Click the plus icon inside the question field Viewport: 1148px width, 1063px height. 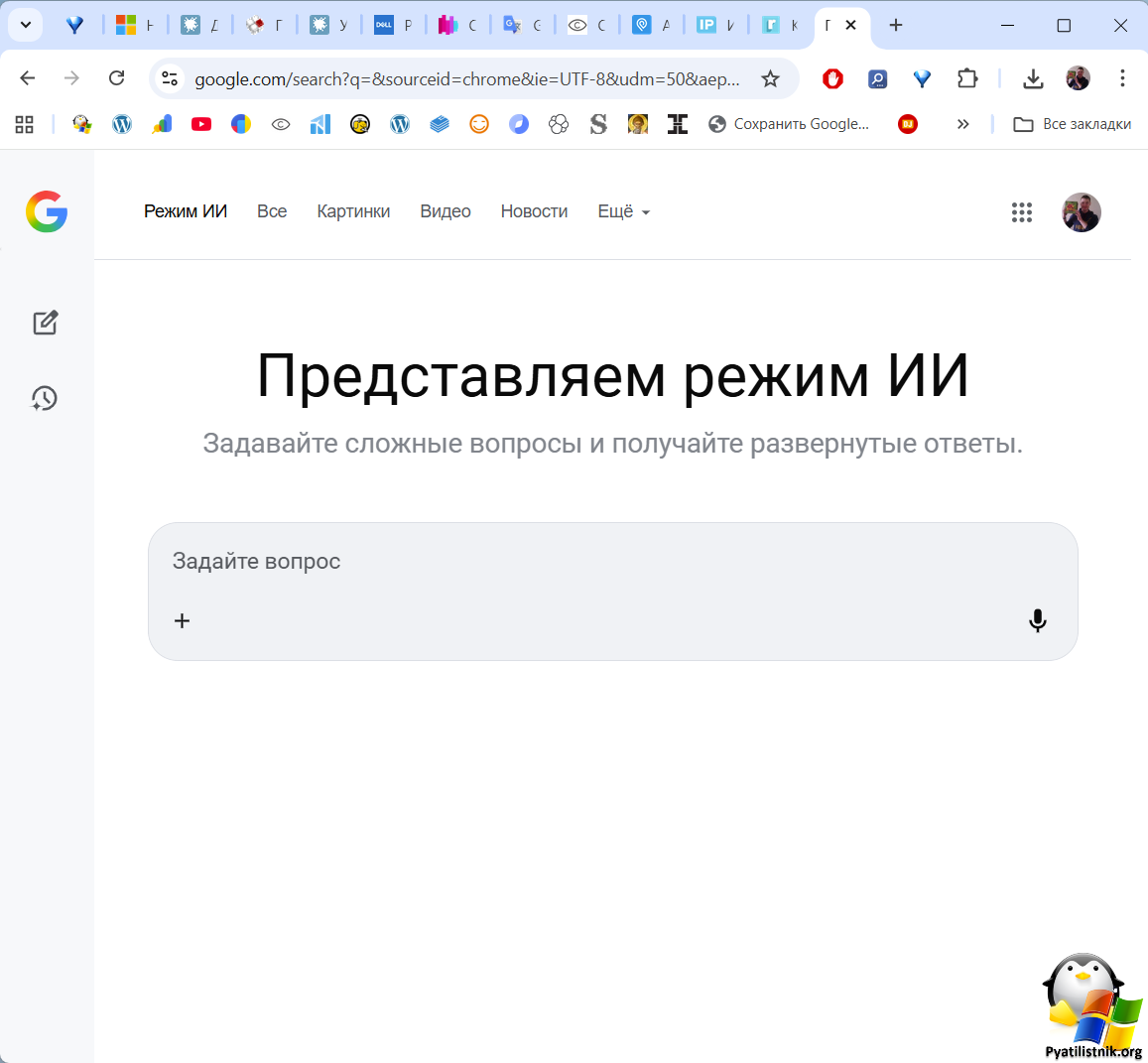(x=182, y=620)
